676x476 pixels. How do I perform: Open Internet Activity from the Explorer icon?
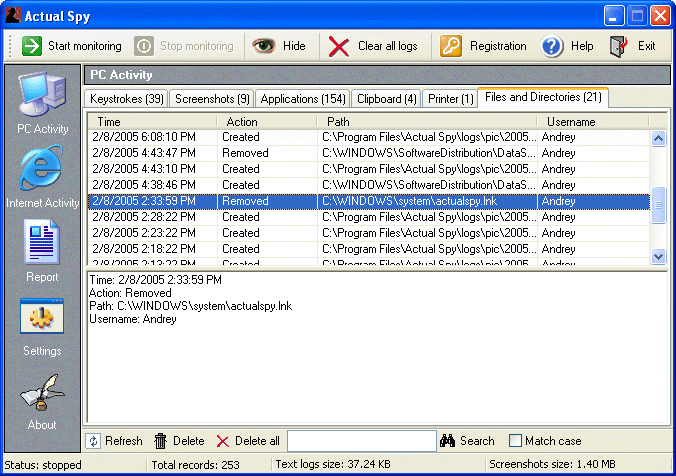click(x=41, y=168)
